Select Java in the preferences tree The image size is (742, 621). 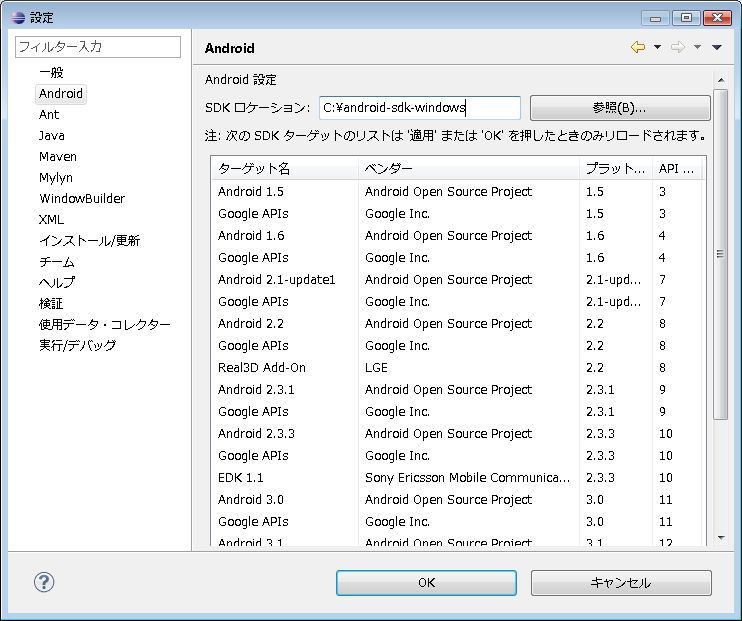click(52, 135)
